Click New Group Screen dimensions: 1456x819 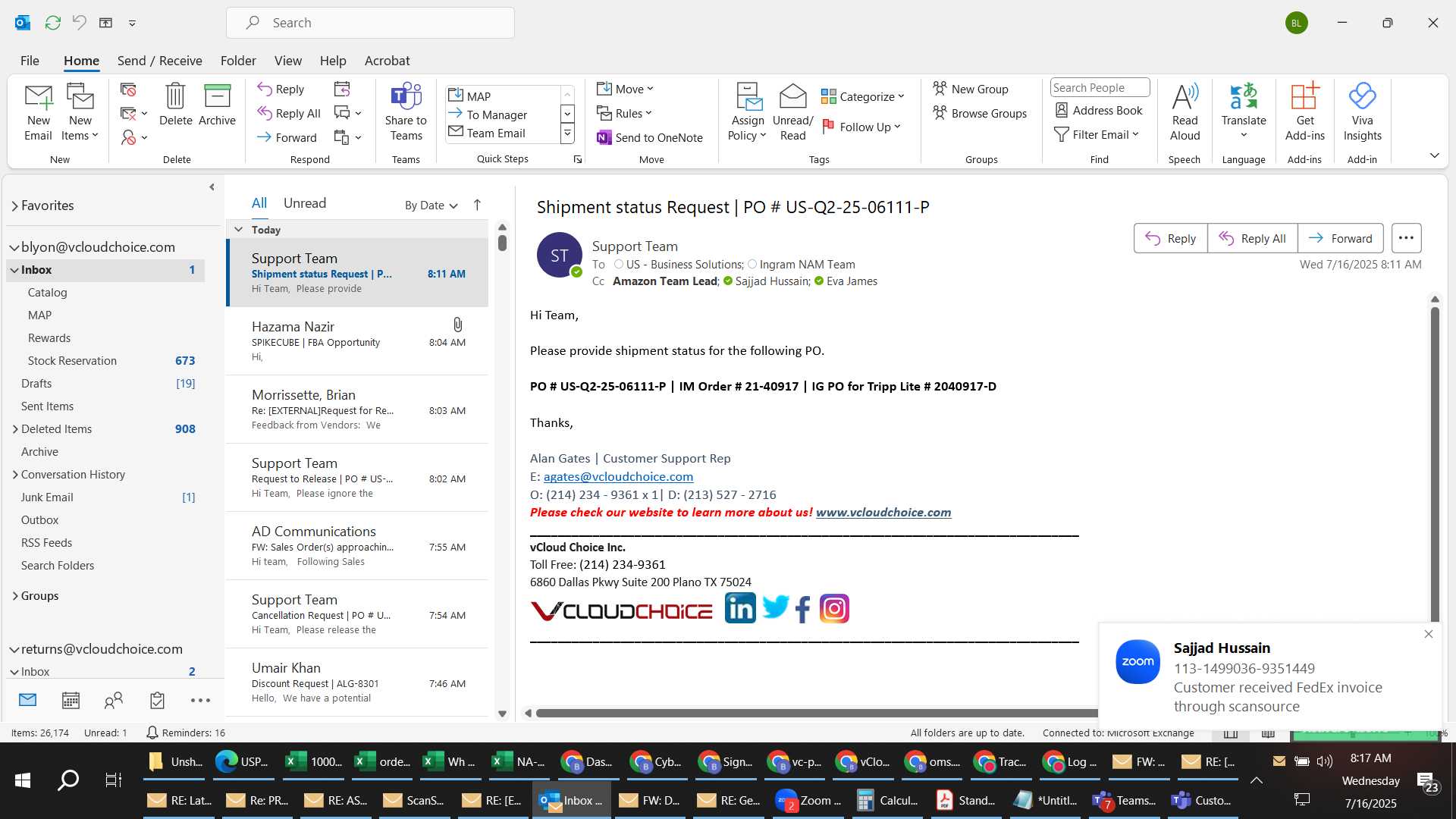(x=971, y=89)
